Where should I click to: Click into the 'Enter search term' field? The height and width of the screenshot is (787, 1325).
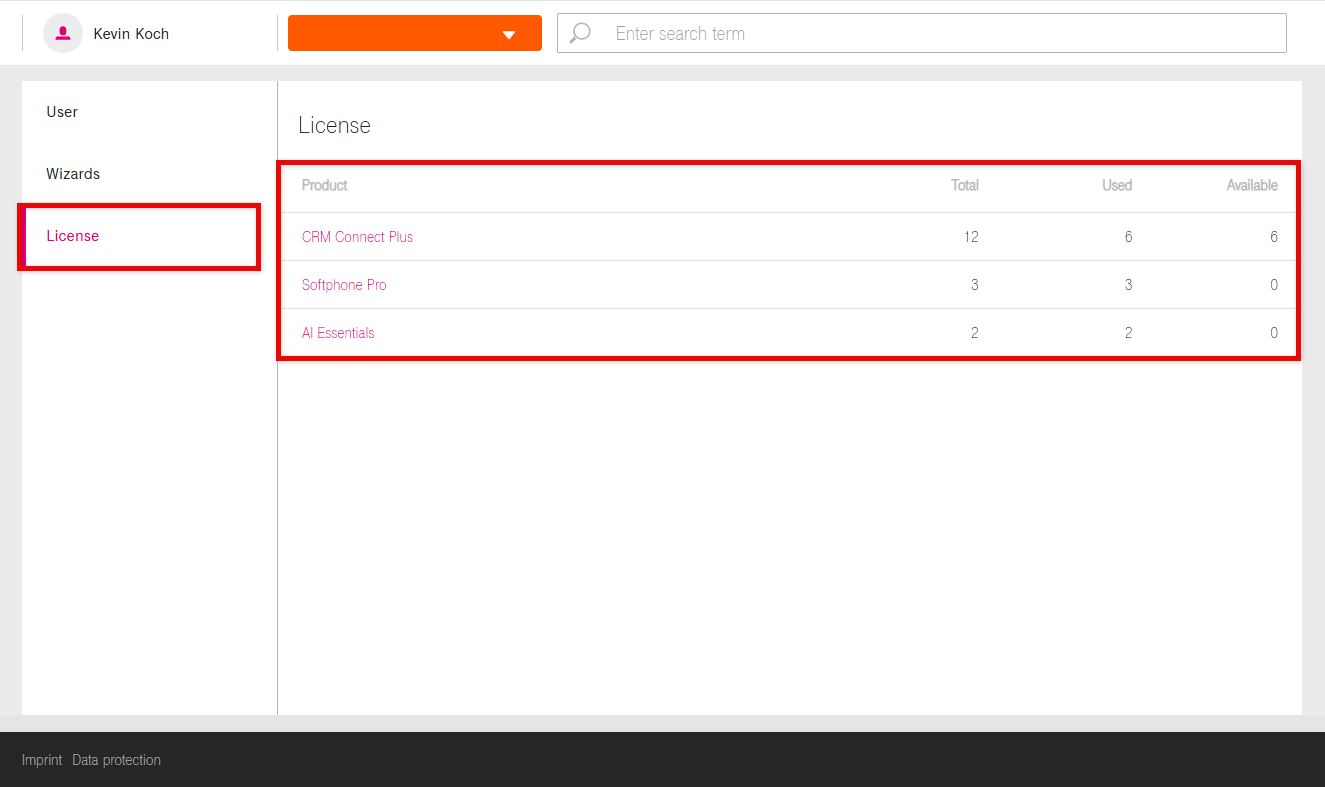point(940,33)
